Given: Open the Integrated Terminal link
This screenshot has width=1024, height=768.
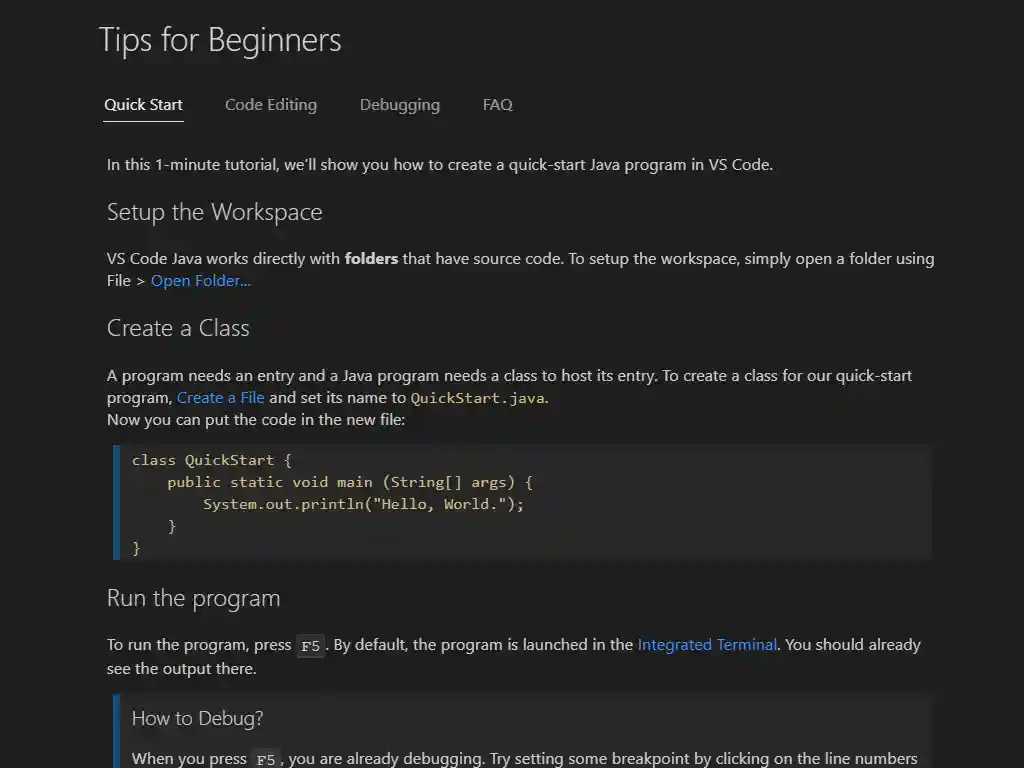Looking at the screenshot, I should pyautogui.click(x=706, y=644).
